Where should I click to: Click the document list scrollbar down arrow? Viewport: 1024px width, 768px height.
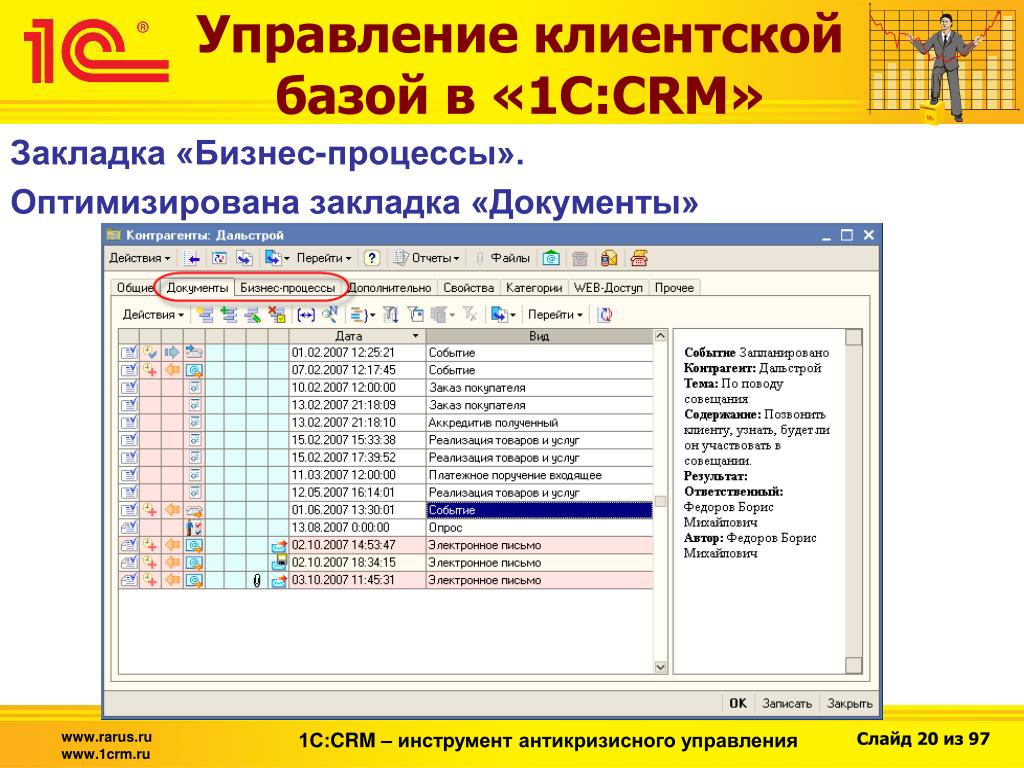pos(660,666)
